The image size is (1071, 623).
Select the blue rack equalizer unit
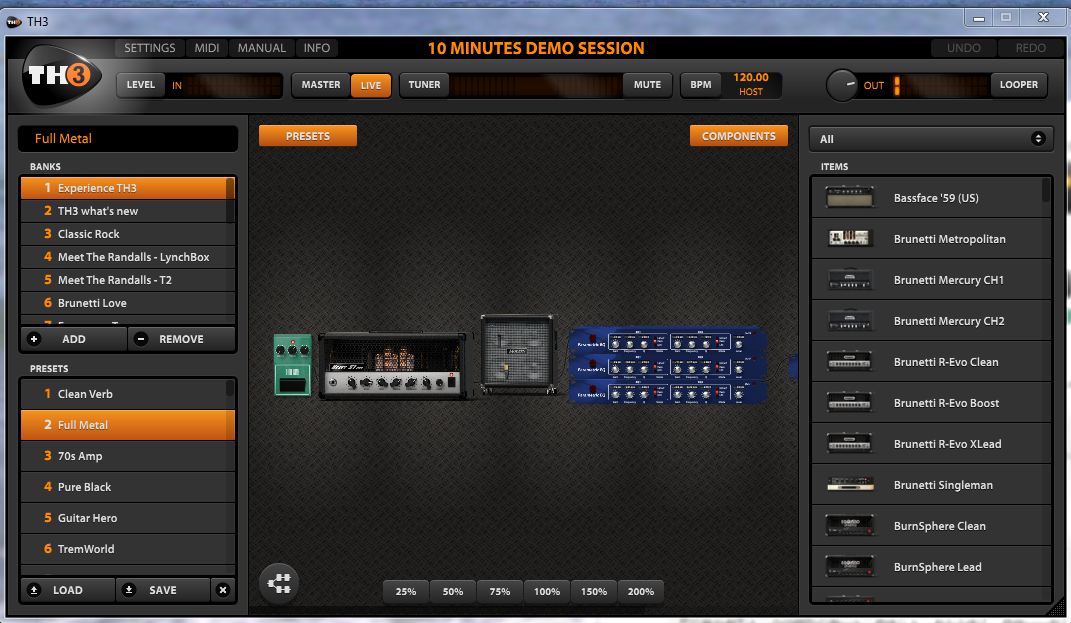[x=668, y=365]
